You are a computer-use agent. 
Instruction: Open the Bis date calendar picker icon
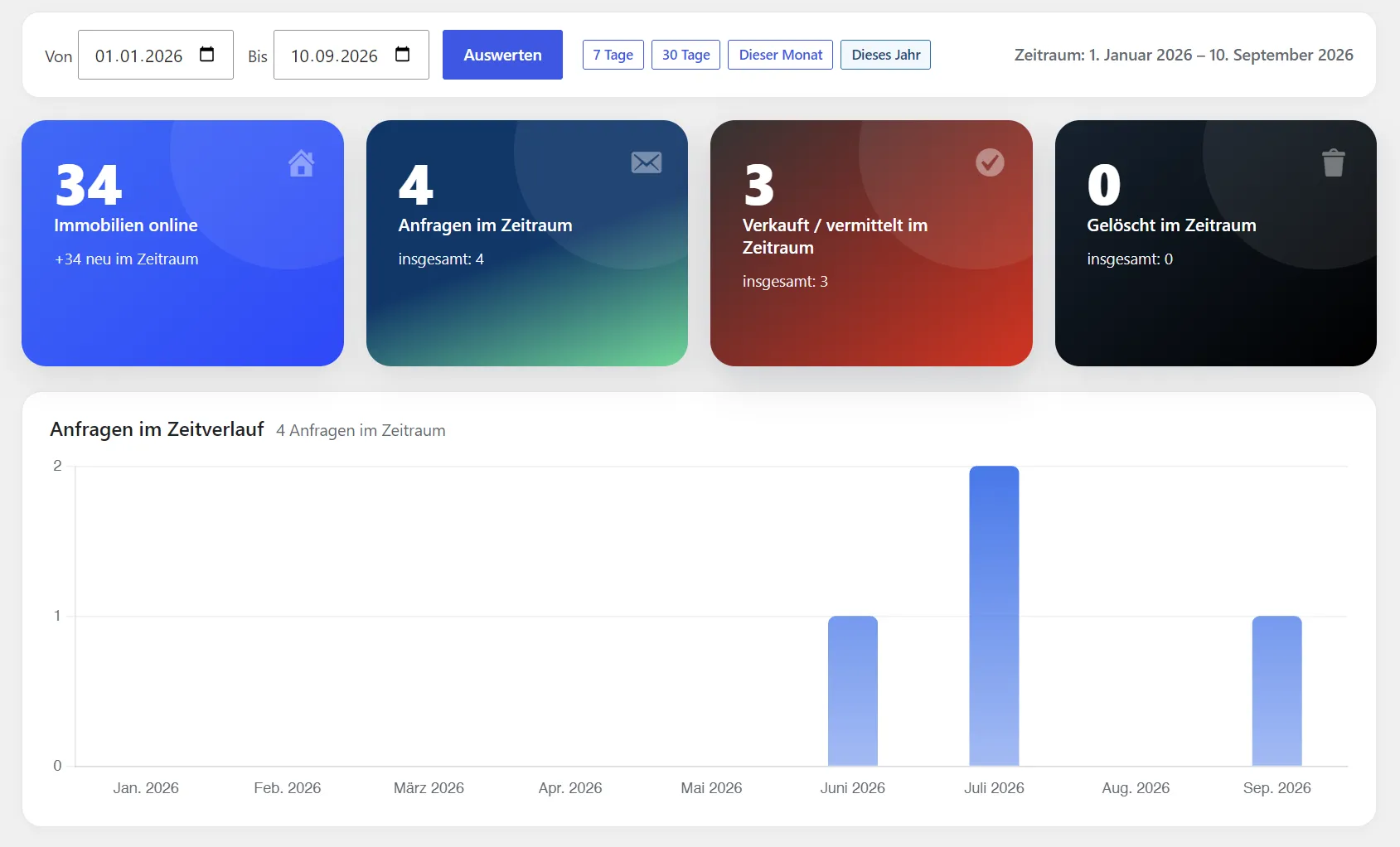[x=403, y=55]
